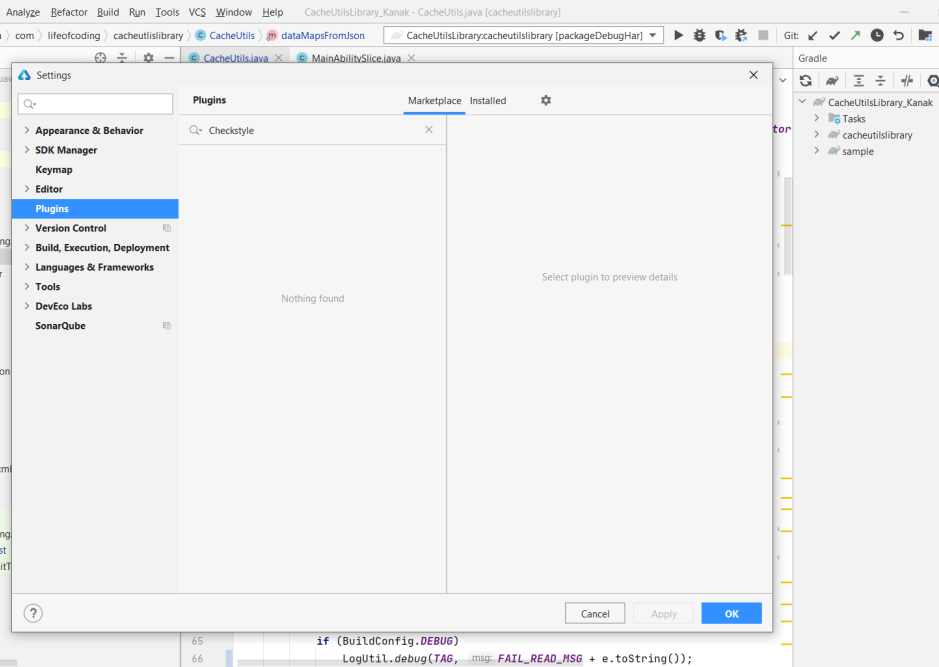Show Git history clock icon

coord(877,35)
